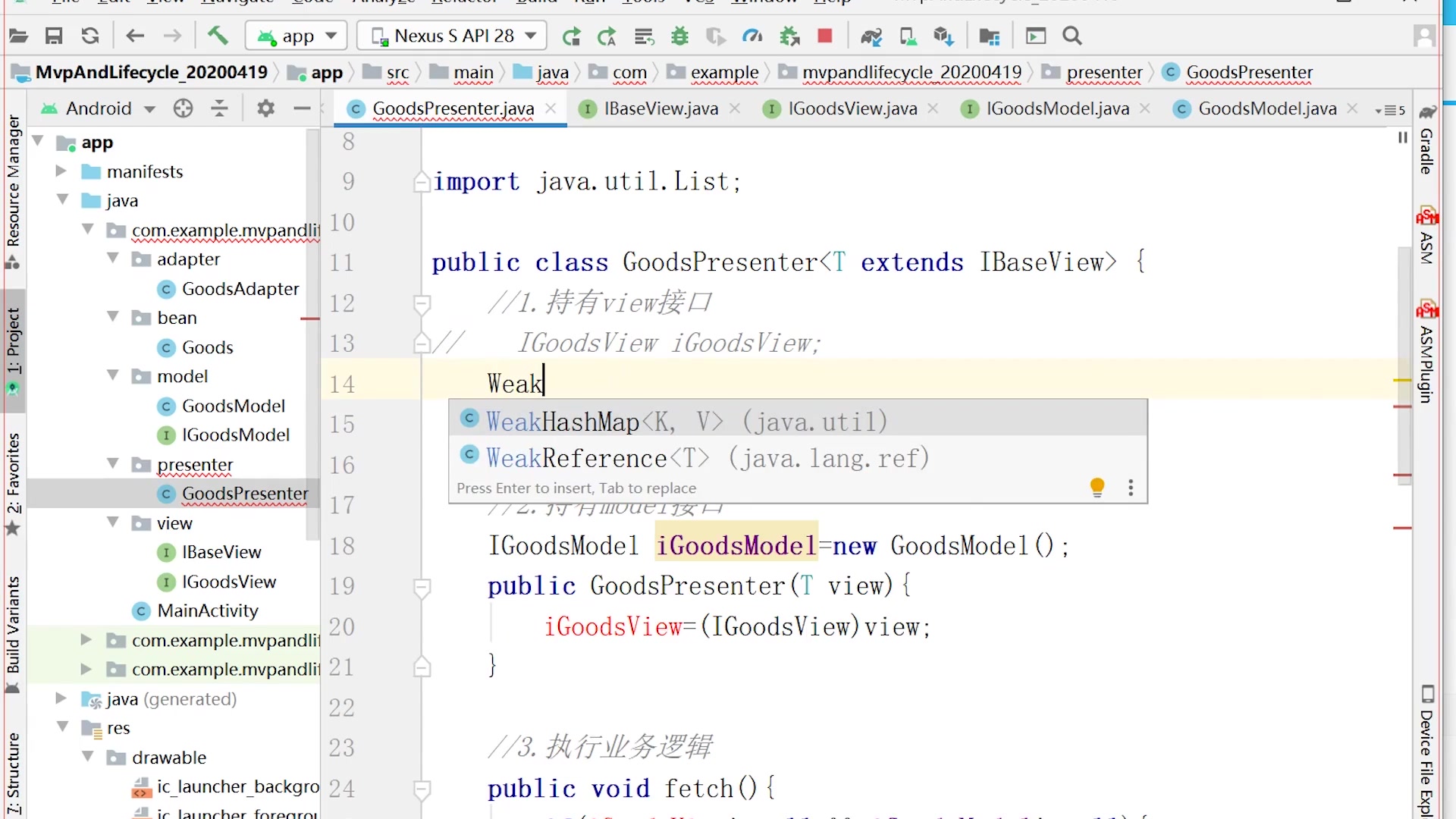Switch to IGoodsModel.java tab
Viewport: 1456px width, 819px height.
[x=1057, y=108]
